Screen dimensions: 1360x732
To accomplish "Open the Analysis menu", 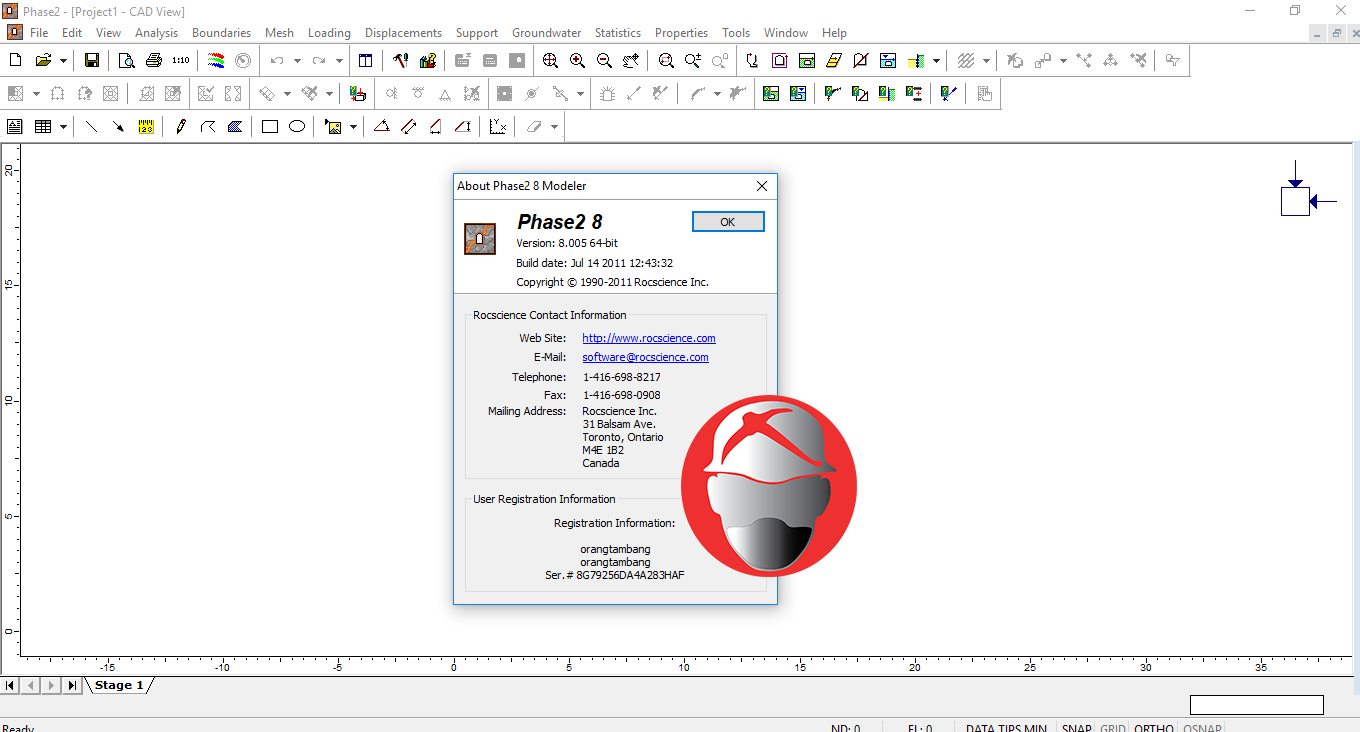I will tap(156, 33).
